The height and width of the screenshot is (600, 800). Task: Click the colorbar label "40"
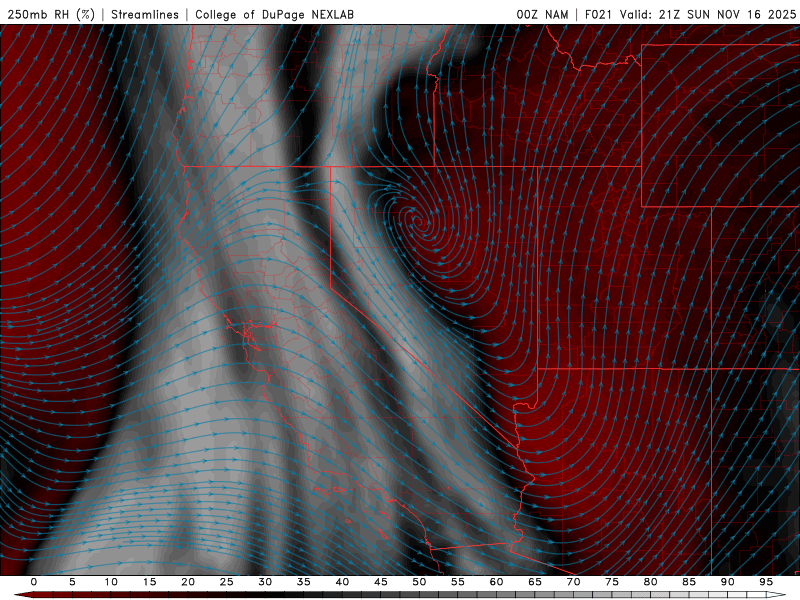342,582
